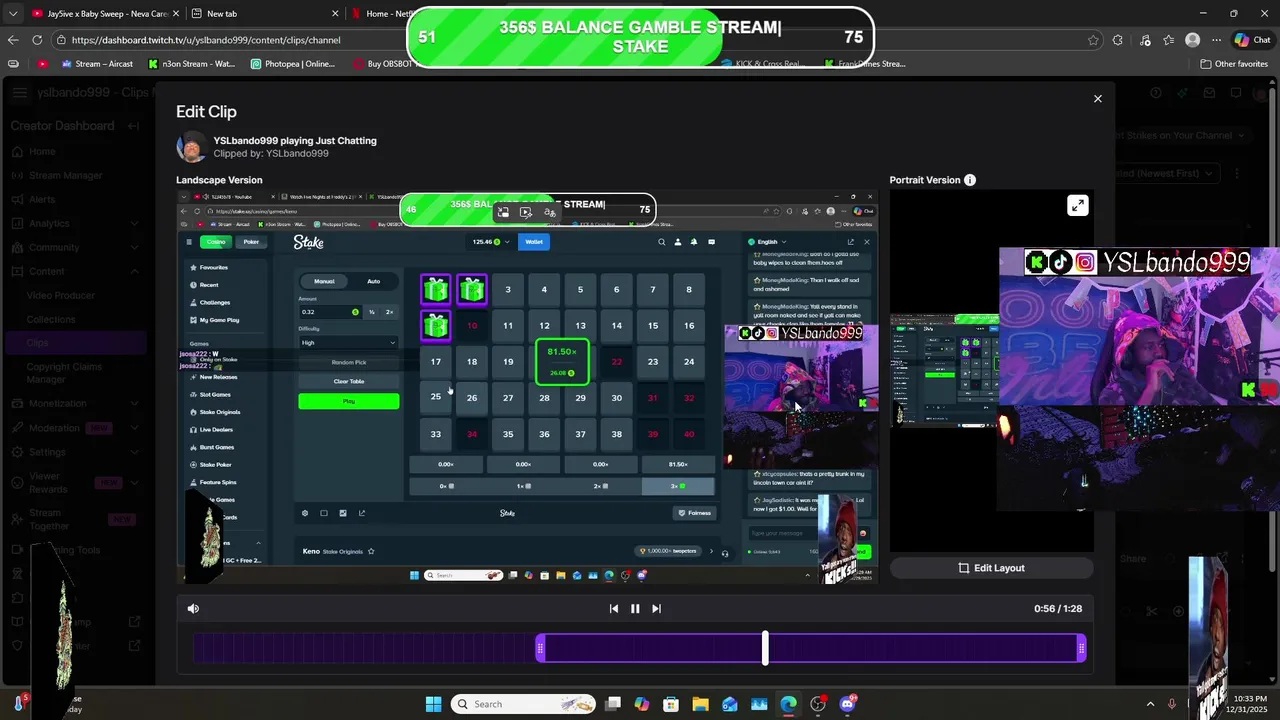Viewport: 1280px width, 720px height.
Task: Click the translate overlay icon on video
Action: [549, 212]
